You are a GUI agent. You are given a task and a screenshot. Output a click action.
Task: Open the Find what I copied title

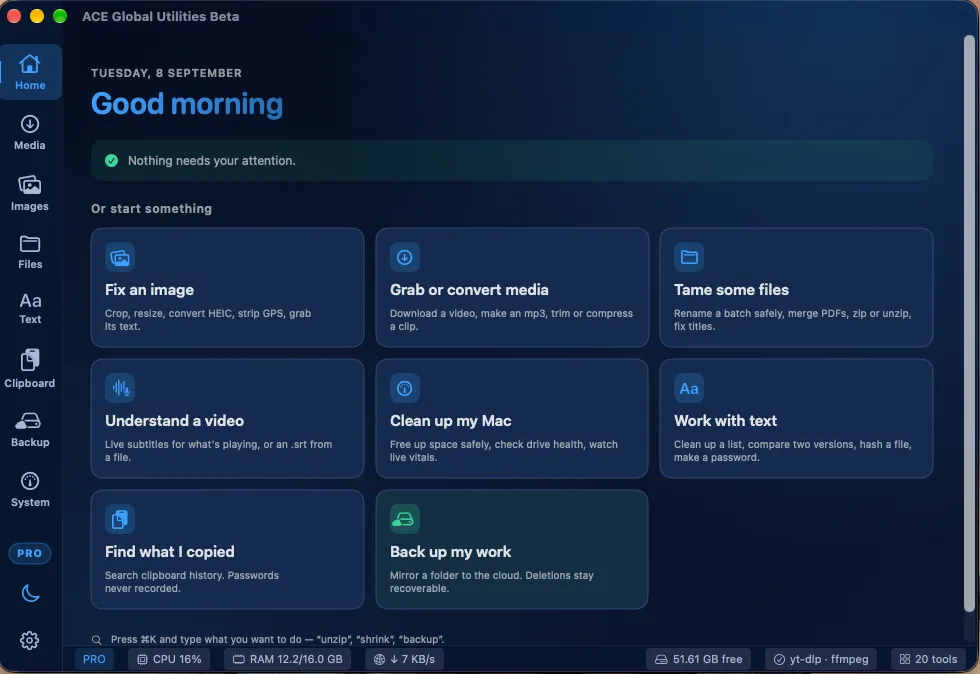point(169,551)
